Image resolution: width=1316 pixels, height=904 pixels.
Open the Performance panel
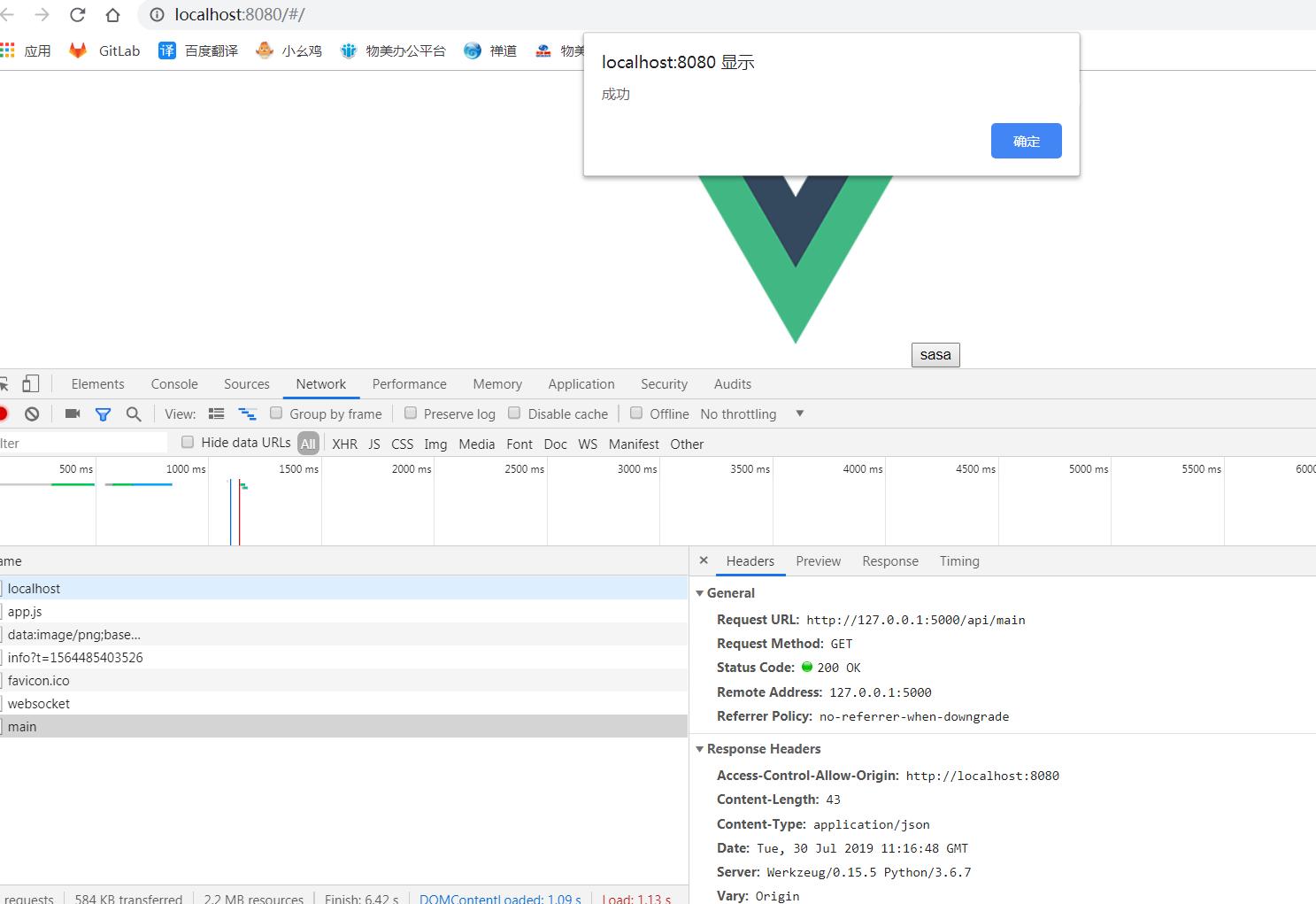(410, 384)
